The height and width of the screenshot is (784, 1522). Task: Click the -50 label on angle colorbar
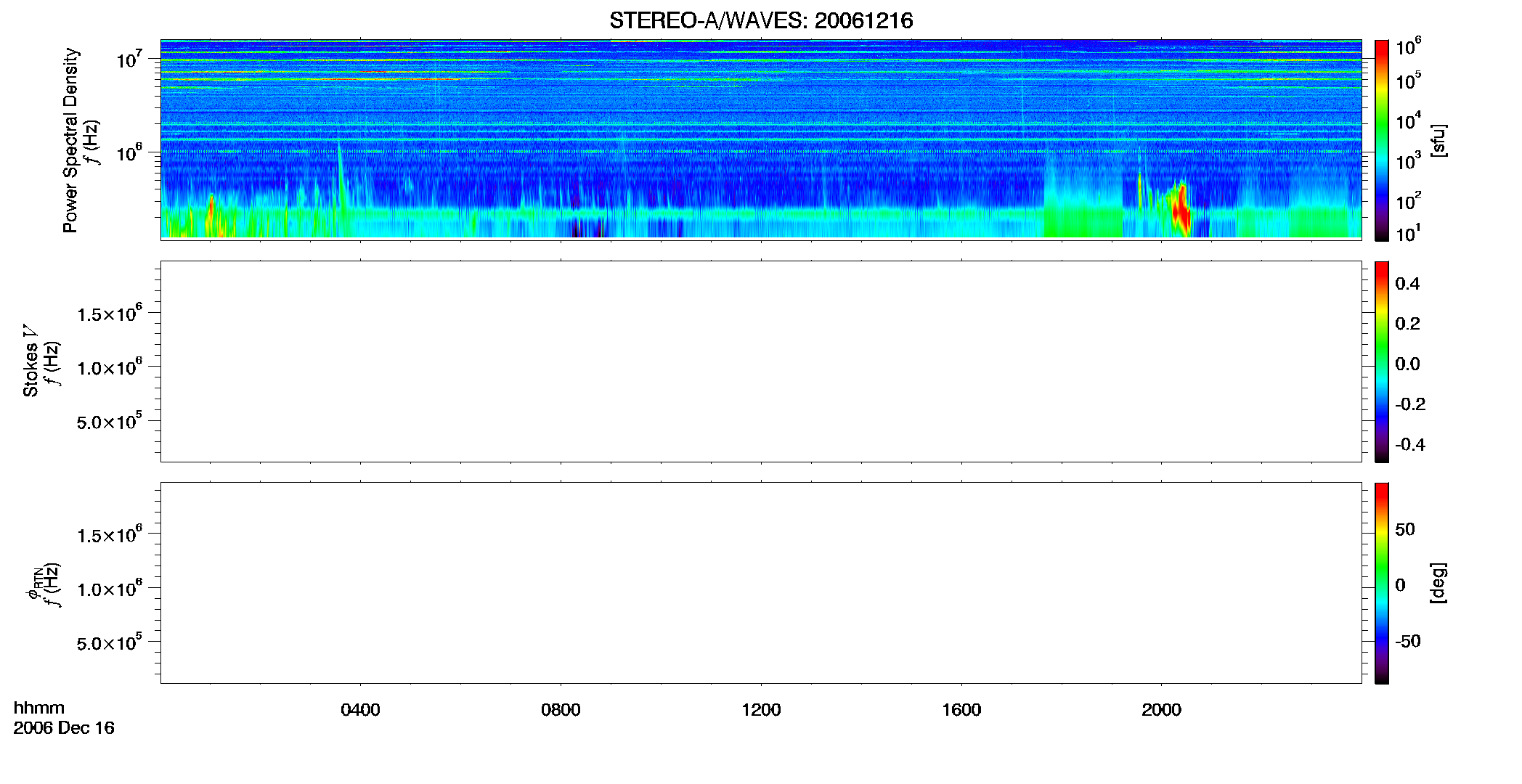pos(1408,642)
